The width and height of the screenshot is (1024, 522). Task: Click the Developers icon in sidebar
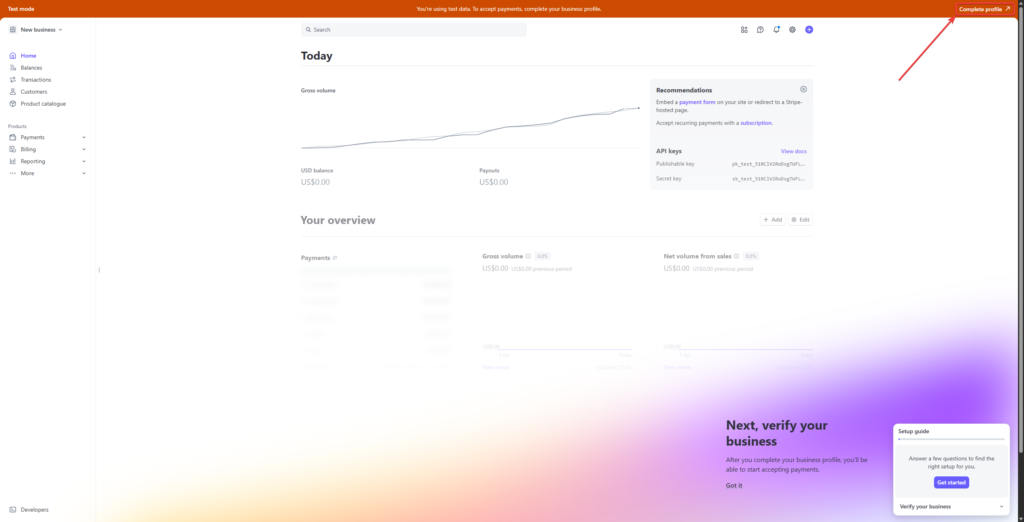pos(12,510)
